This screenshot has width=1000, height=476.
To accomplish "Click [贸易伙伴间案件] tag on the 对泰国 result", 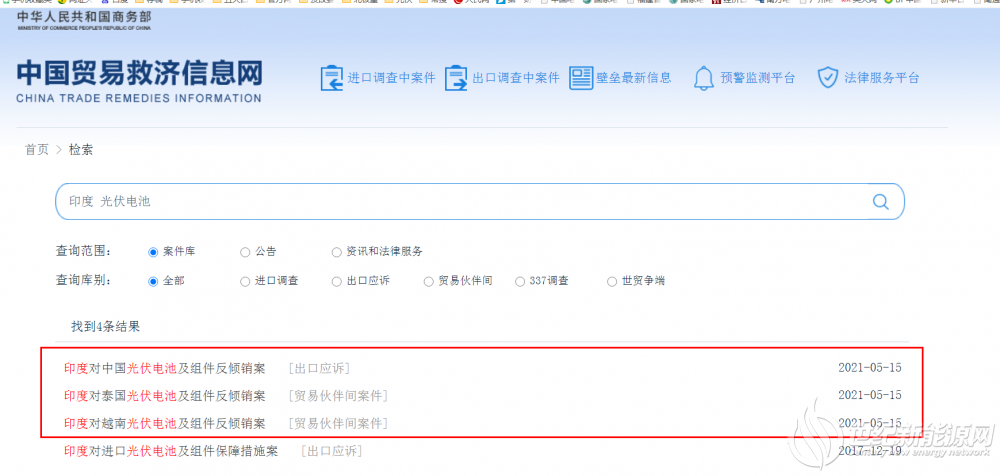I will pyautogui.click(x=337, y=396).
